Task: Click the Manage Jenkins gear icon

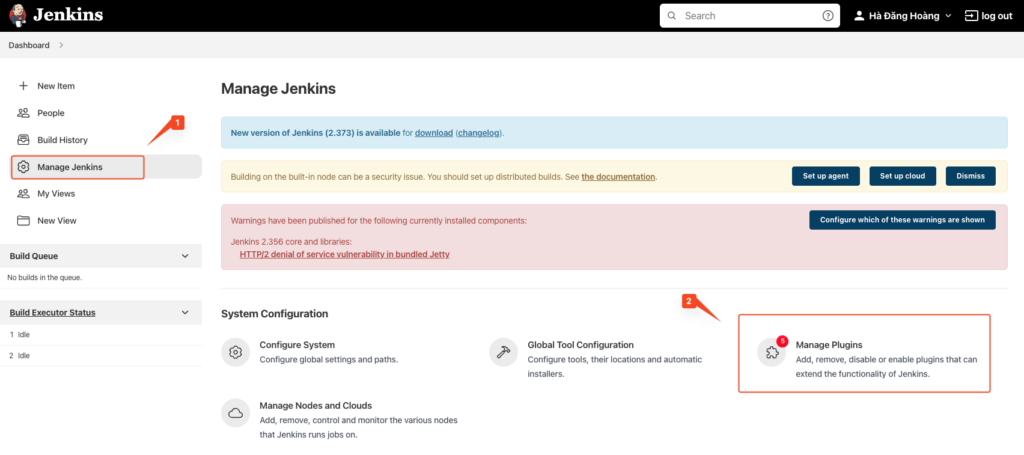Action: pyautogui.click(x=24, y=167)
